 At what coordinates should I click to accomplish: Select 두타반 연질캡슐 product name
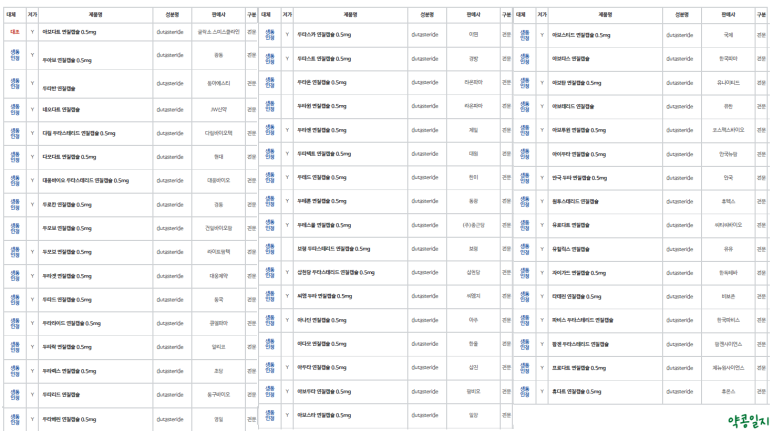pos(59,88)
